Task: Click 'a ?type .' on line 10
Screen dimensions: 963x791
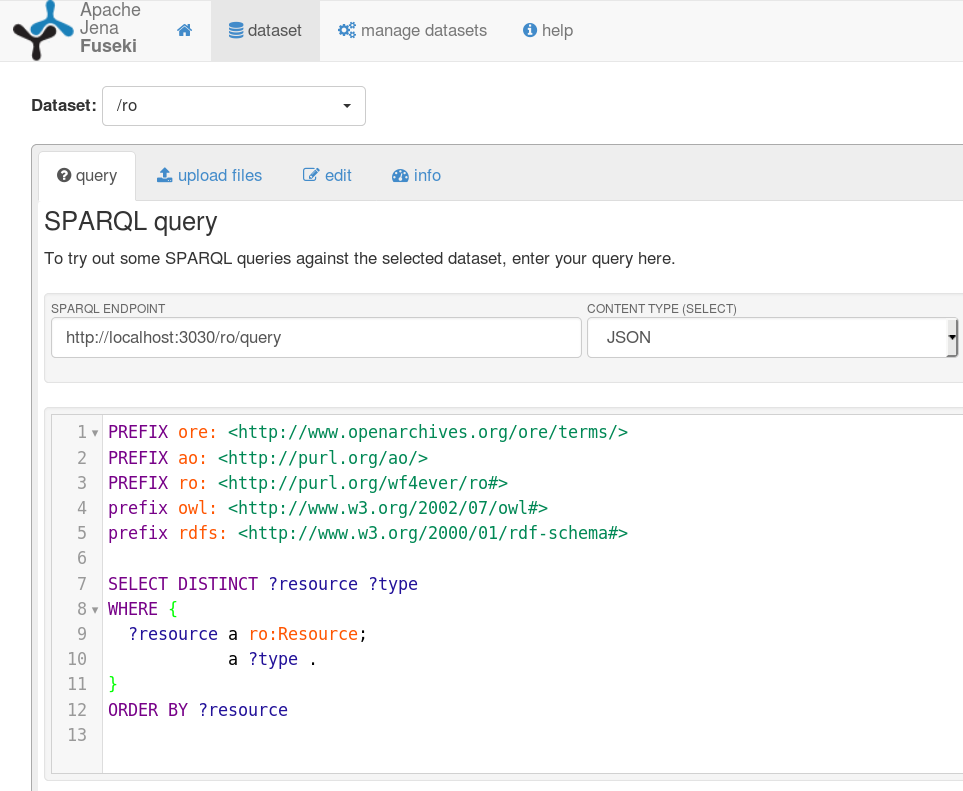Action: click(x=273, y=659)
